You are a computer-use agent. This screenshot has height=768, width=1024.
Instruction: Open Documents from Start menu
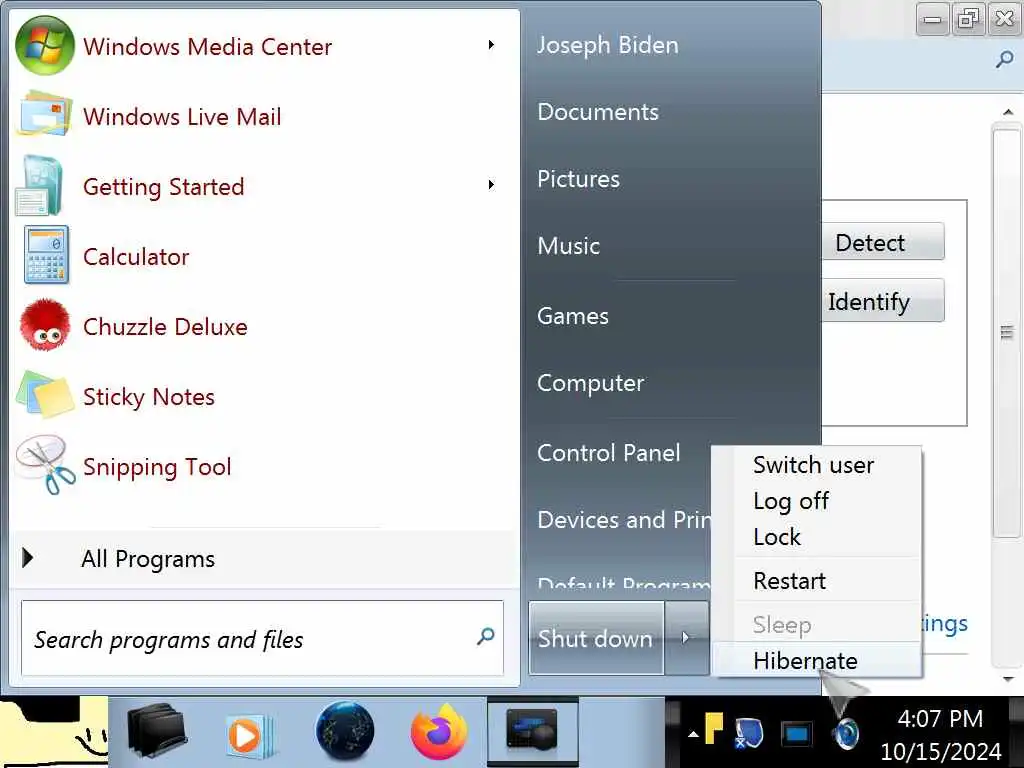point(598,112)
